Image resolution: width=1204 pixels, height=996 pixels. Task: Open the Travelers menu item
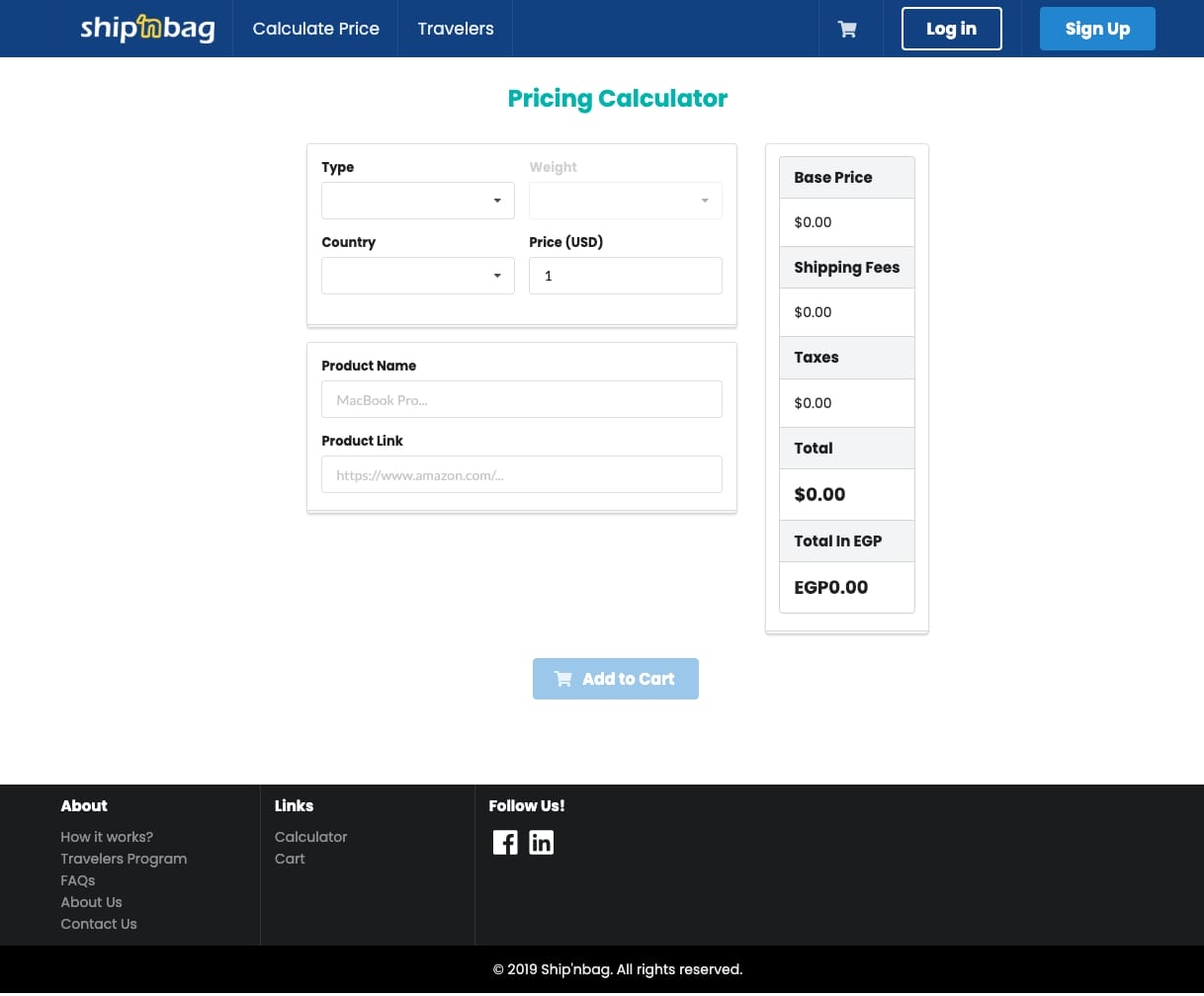(455, 29)
